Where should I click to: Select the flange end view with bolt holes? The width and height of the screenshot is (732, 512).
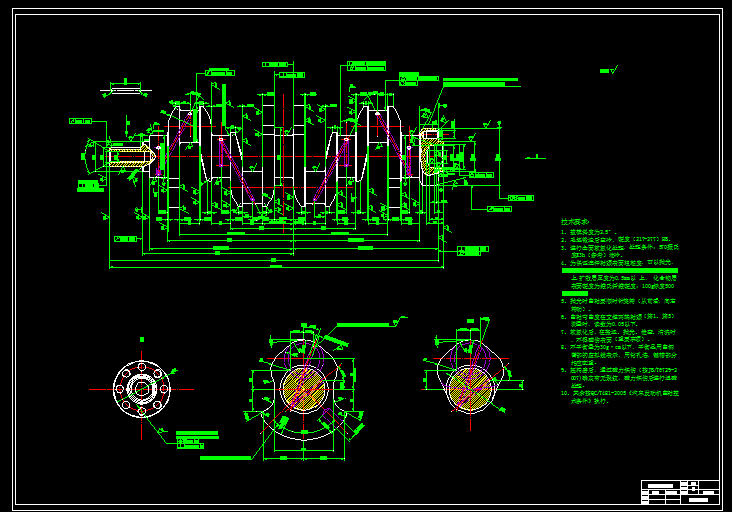click(x=141, y=389)
